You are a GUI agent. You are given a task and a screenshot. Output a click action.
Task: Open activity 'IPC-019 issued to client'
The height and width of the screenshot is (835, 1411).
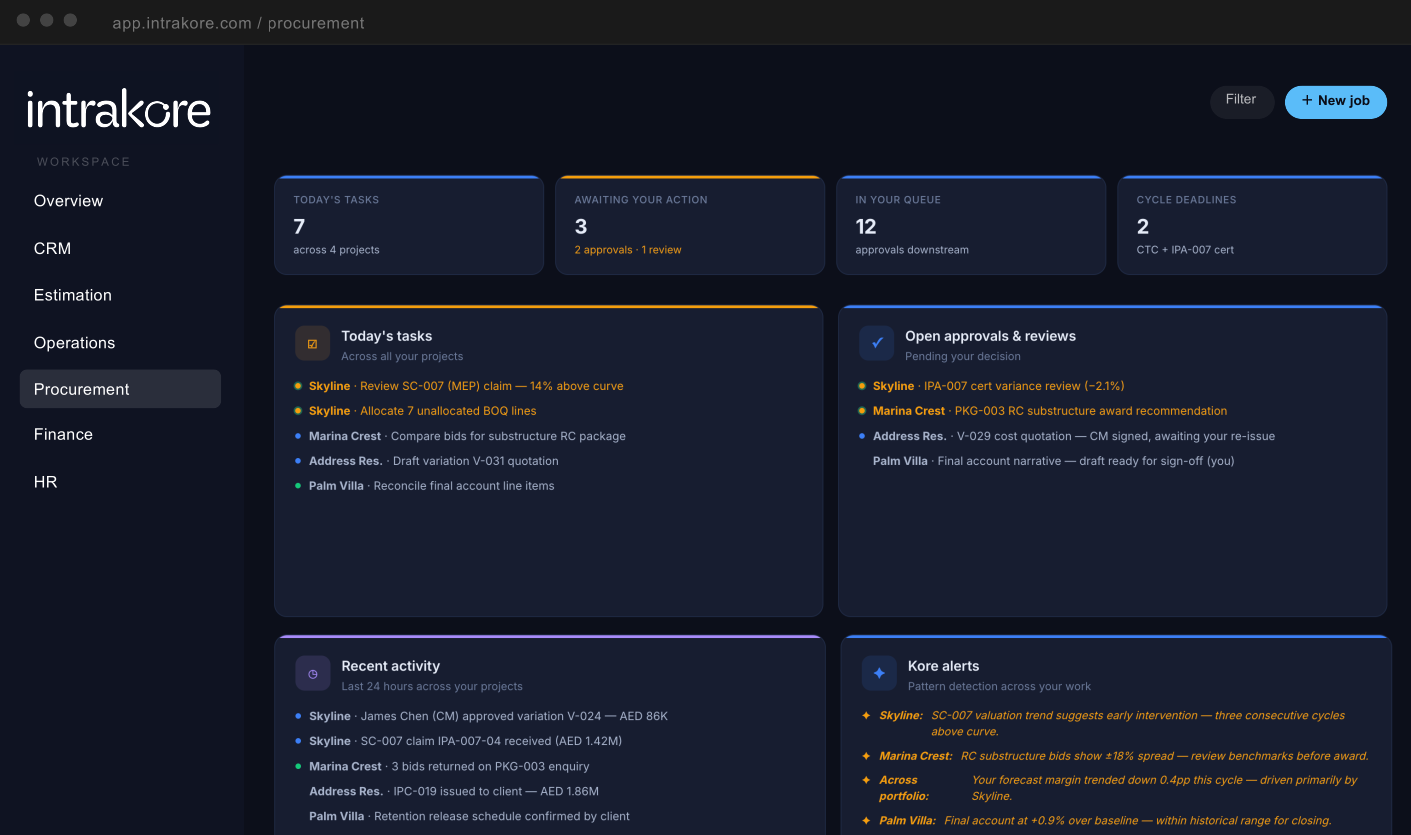454,791
